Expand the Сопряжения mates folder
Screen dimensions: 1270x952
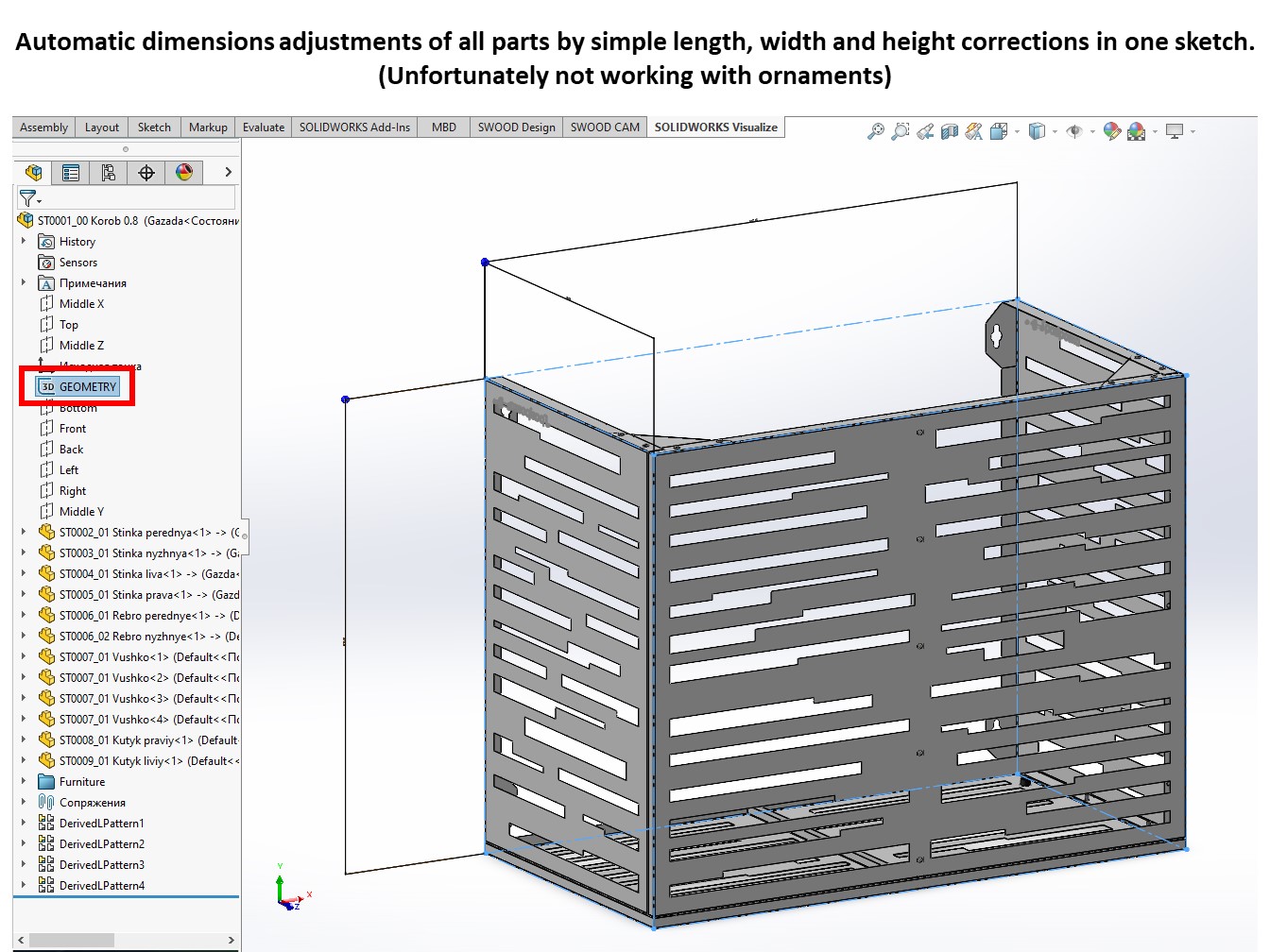click(24, 803)
